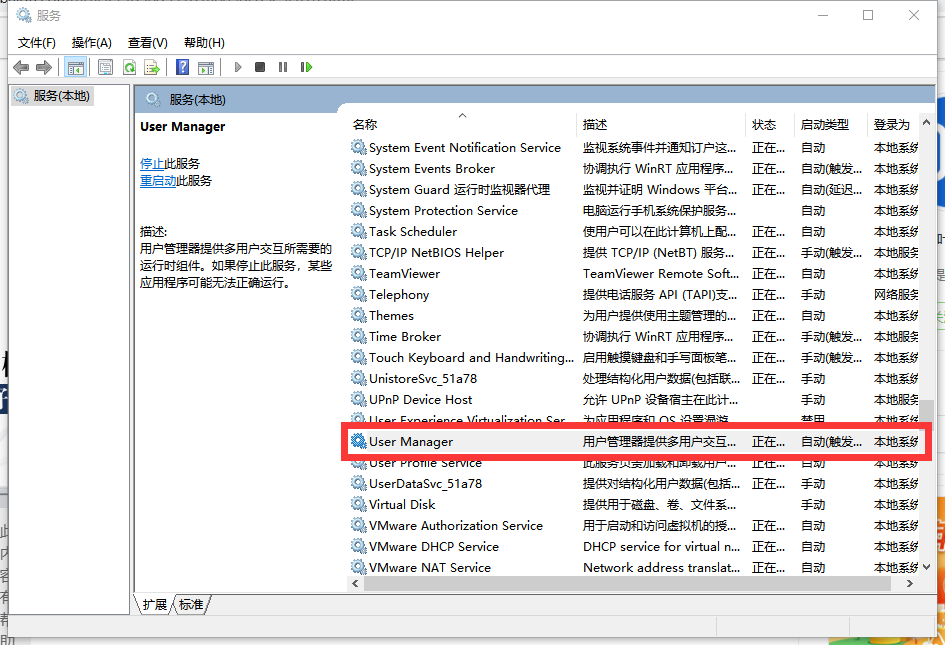Open the 查看(V) menu
This screenshot has height=645, width=945.
click(x=148, y=43)
